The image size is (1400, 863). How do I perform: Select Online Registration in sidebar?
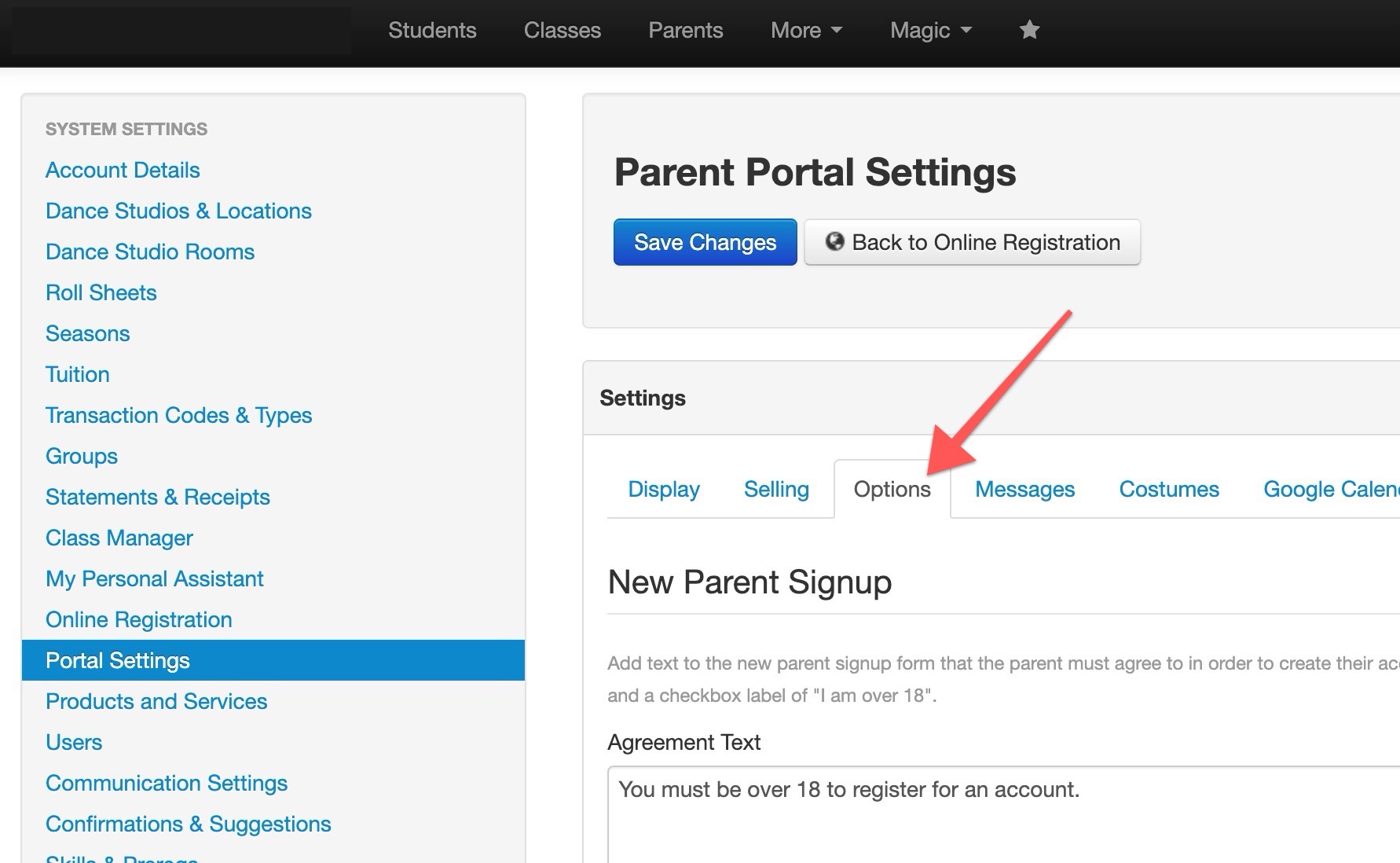pyautogui.click(x=138, y=619)
